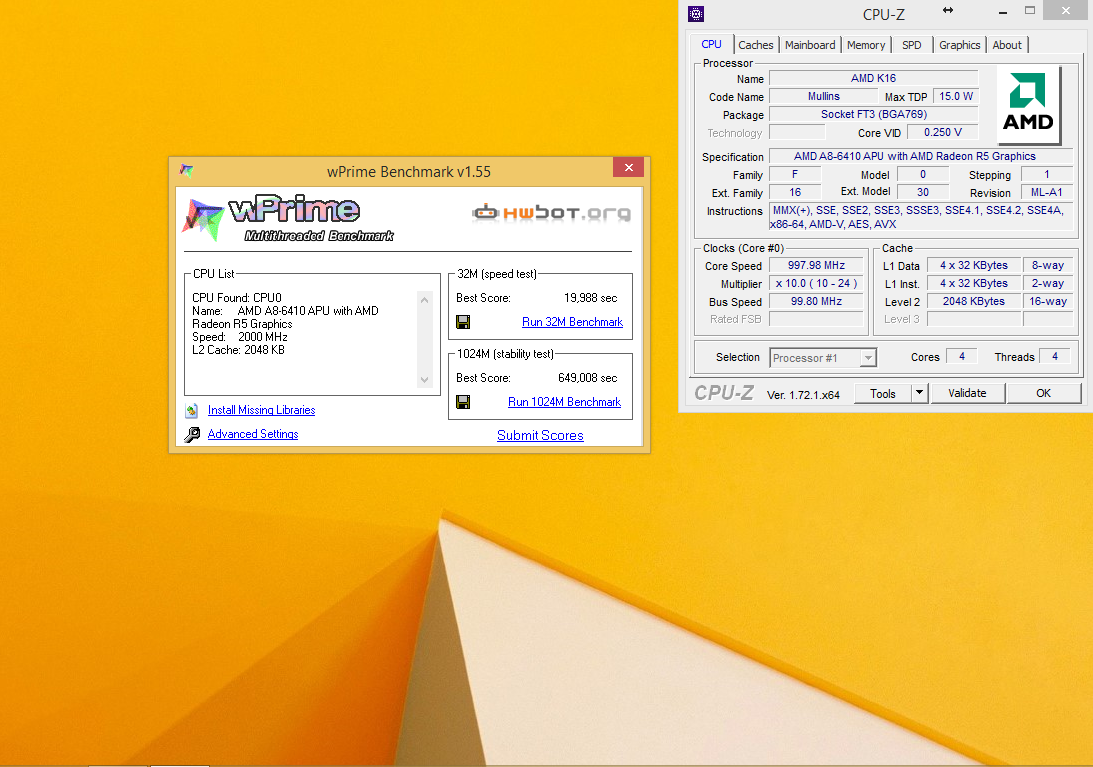Minimize the CPU-Z window
Screen dimensions: 1093x767
point(1002,12)
